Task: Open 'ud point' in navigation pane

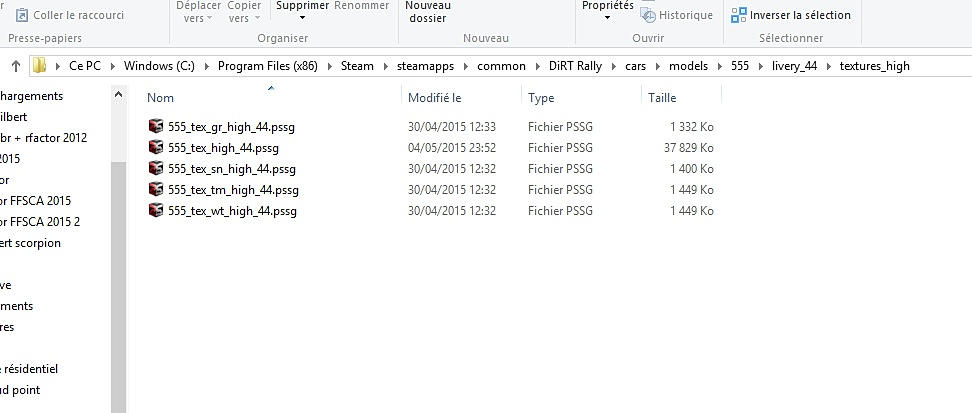Action: point(20,389)
